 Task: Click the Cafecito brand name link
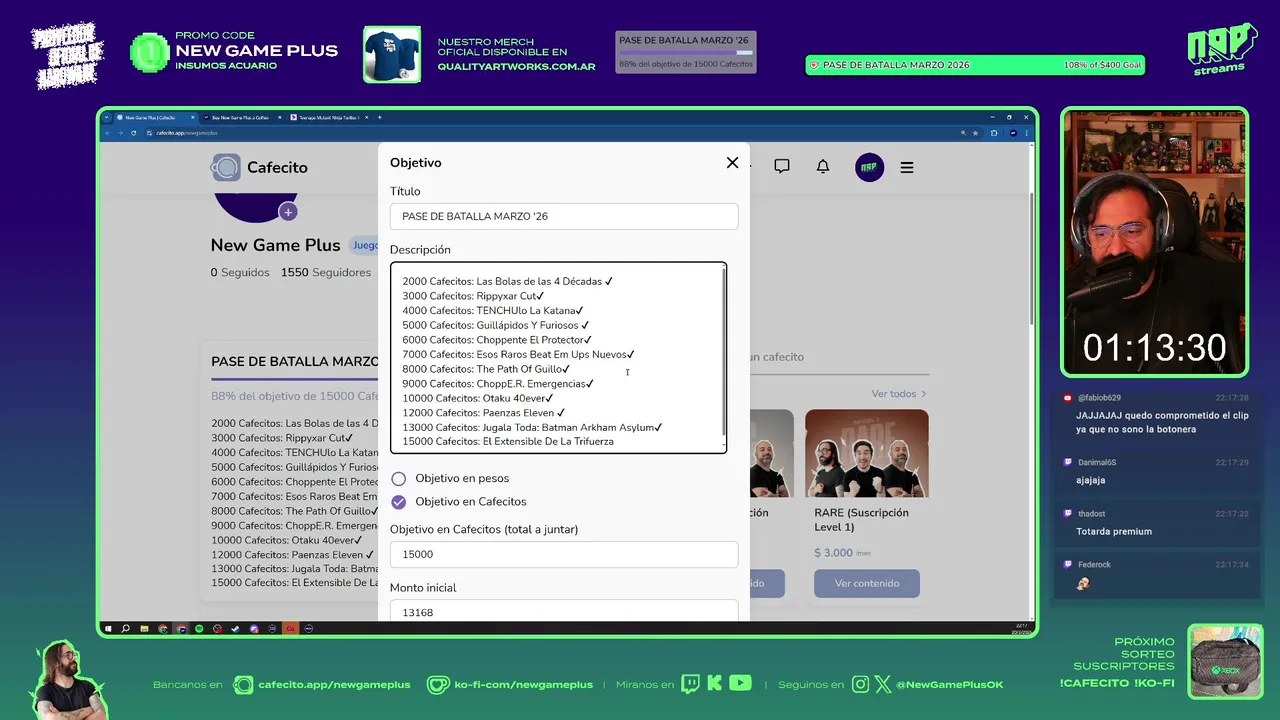277,167
